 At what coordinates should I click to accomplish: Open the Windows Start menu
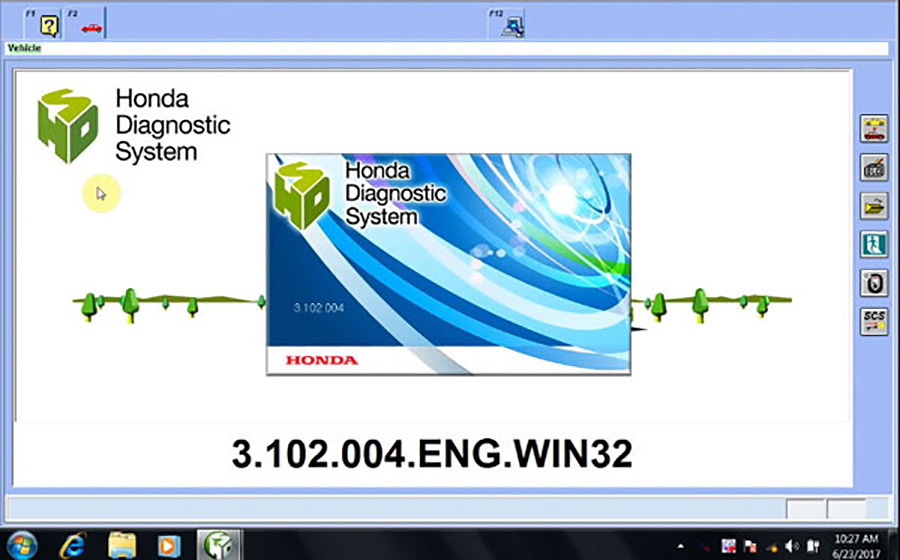coord(22,545)
